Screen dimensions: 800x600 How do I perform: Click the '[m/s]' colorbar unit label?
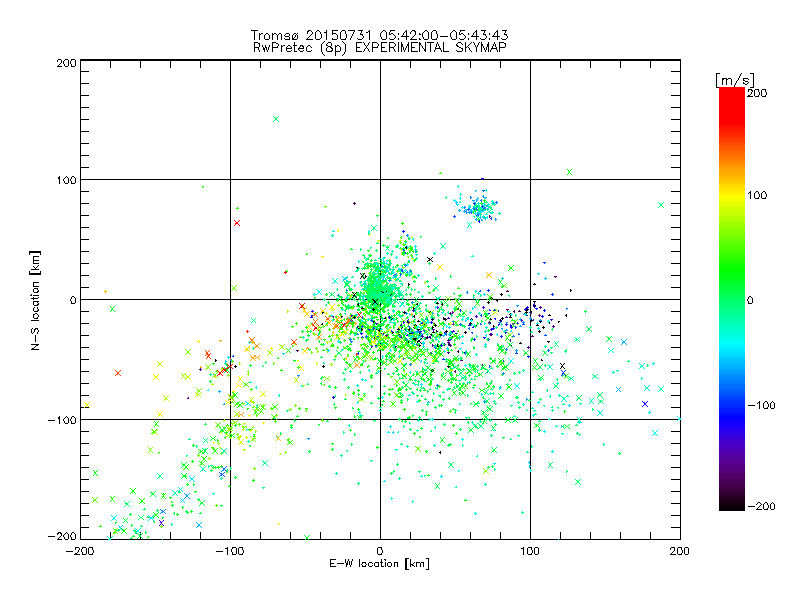735,80
